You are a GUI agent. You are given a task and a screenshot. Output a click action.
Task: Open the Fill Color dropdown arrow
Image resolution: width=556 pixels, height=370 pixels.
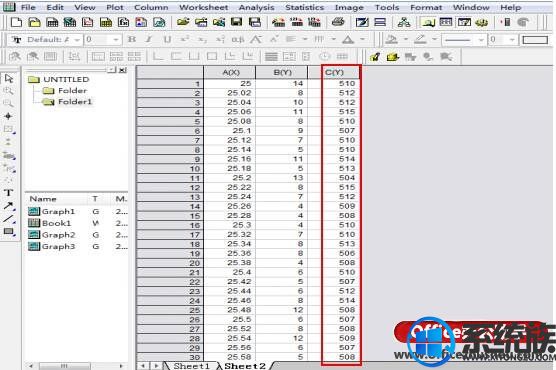406,39
